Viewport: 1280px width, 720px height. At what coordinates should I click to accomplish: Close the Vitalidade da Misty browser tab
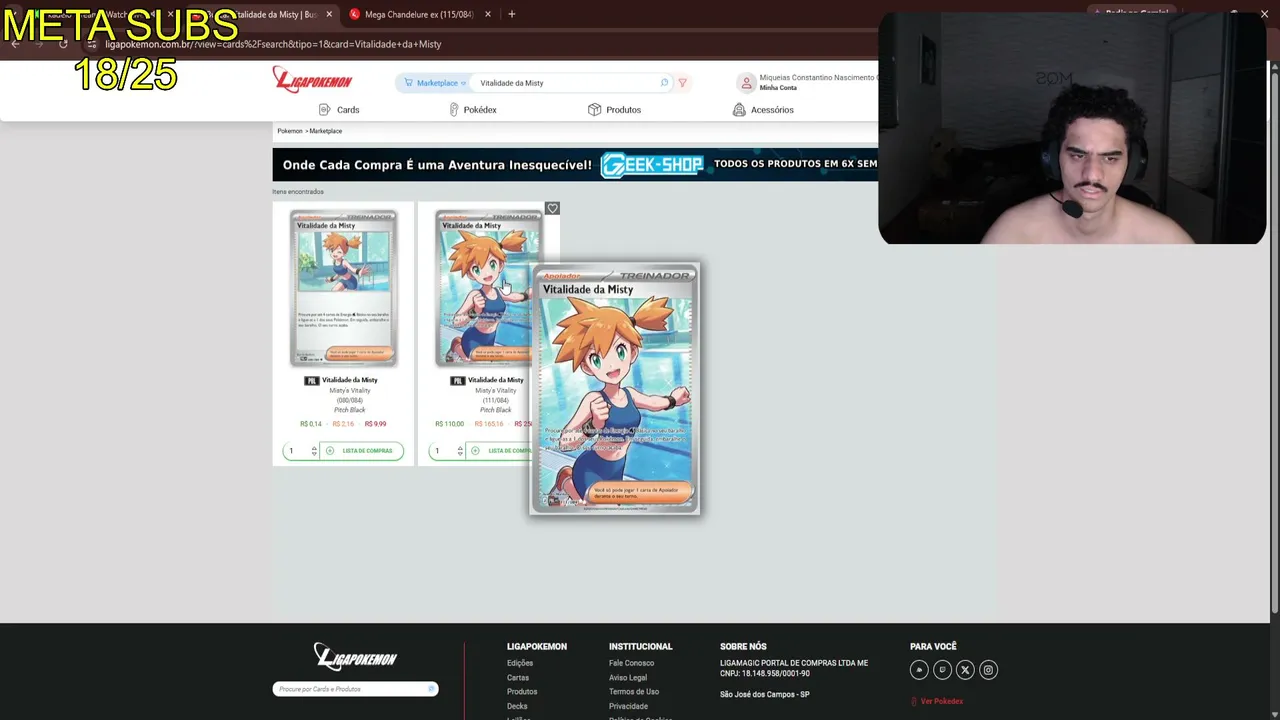(329, 14)
